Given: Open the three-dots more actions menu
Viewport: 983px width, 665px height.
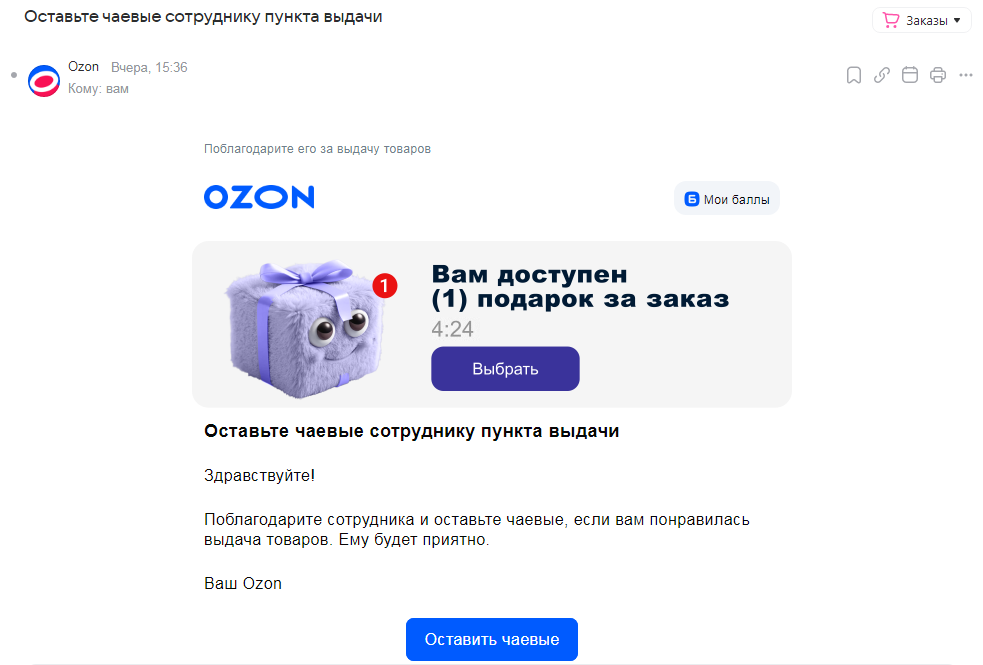Looking at the screenshot, I should [x=965, y=75].
